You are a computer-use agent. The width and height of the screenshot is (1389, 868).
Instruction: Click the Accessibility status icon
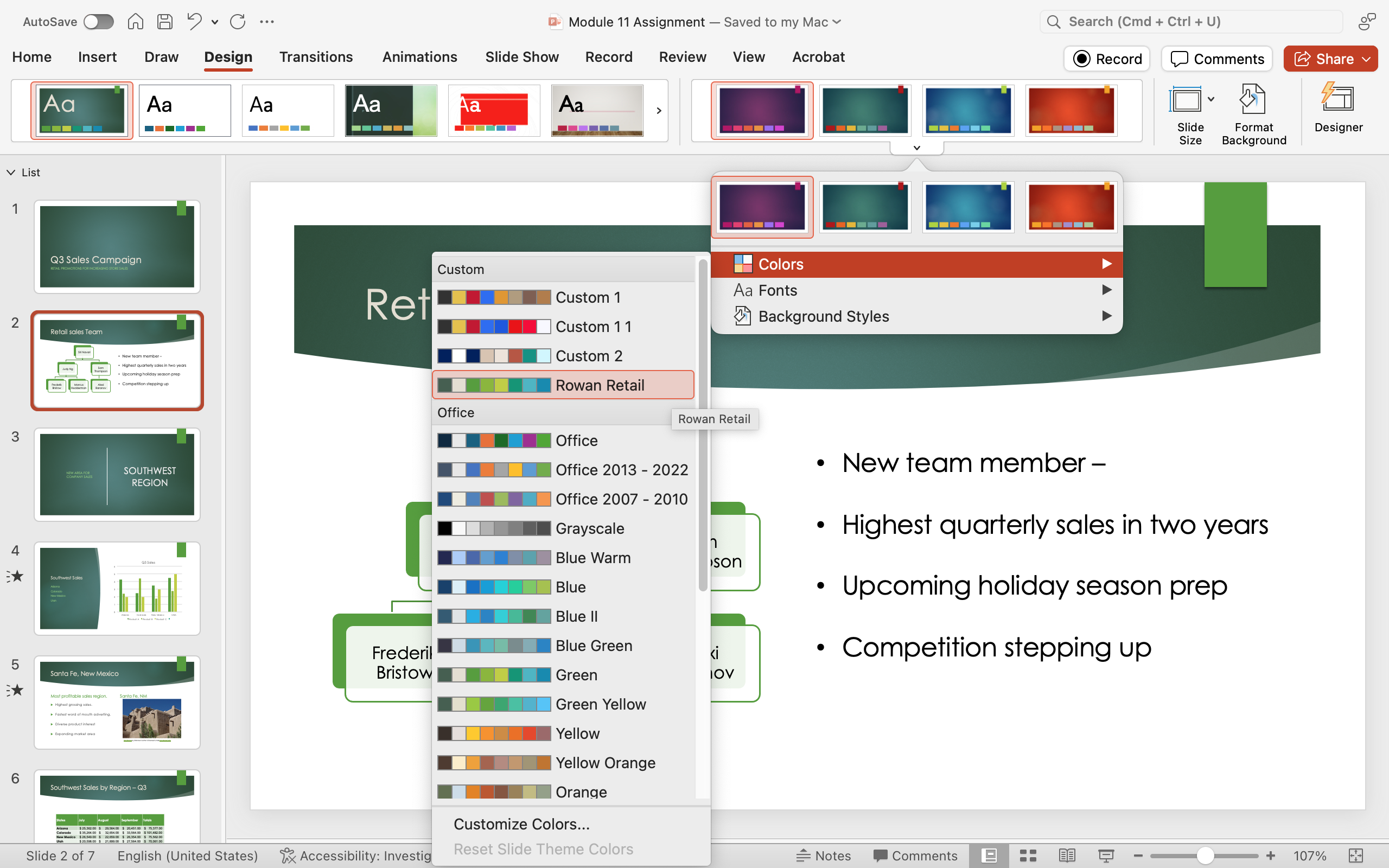[x=288, y=856]
